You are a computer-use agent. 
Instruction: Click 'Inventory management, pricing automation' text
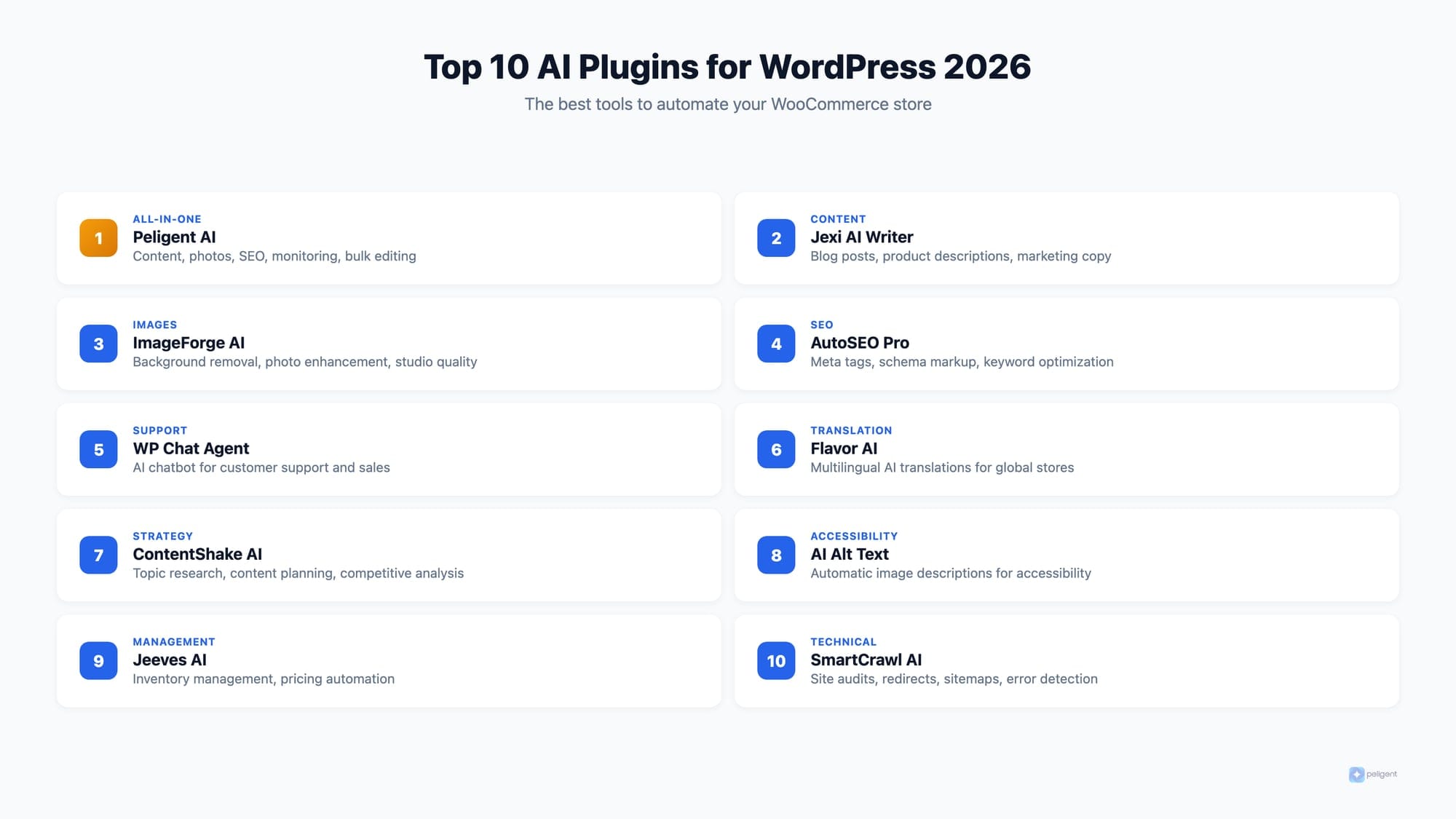pos(264,678)
